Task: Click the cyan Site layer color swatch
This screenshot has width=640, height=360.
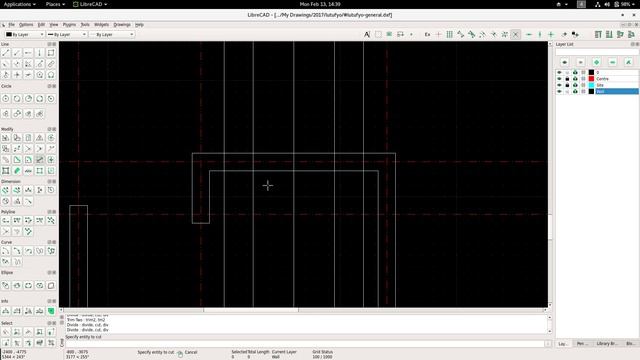Action: (x=591, y=85)
